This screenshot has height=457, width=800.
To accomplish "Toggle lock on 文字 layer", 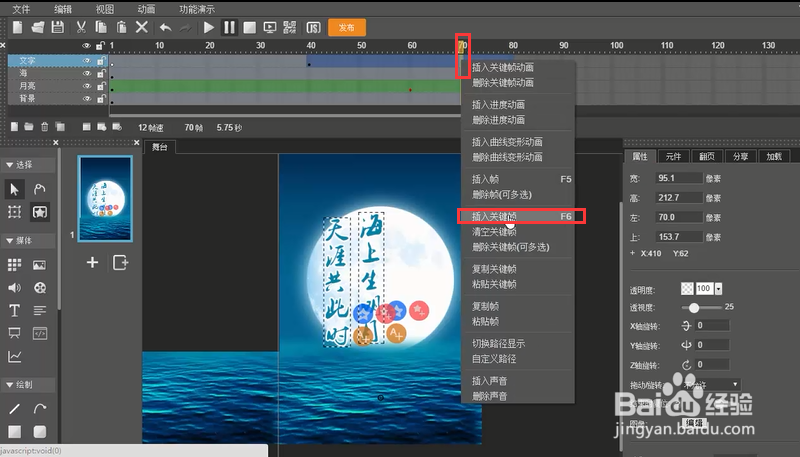I will (x=101, y=61).
